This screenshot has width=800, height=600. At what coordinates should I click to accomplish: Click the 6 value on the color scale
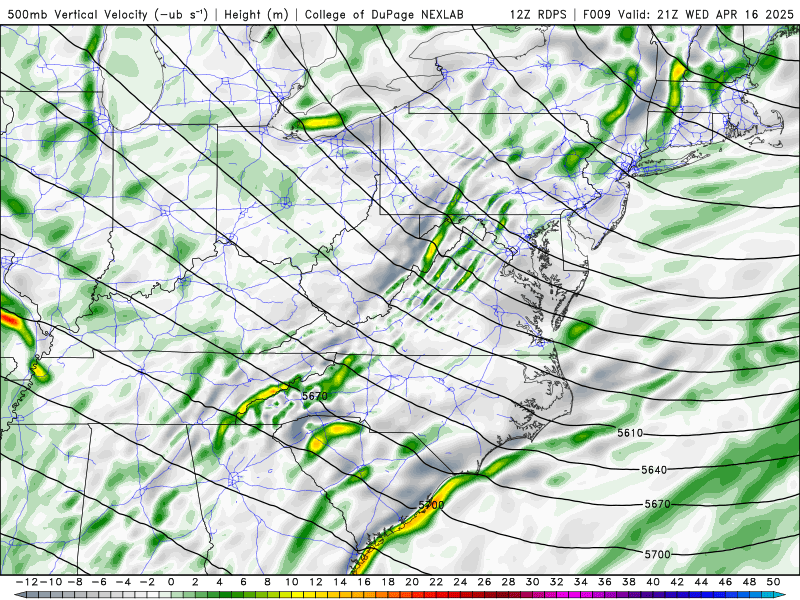[243, 582]
